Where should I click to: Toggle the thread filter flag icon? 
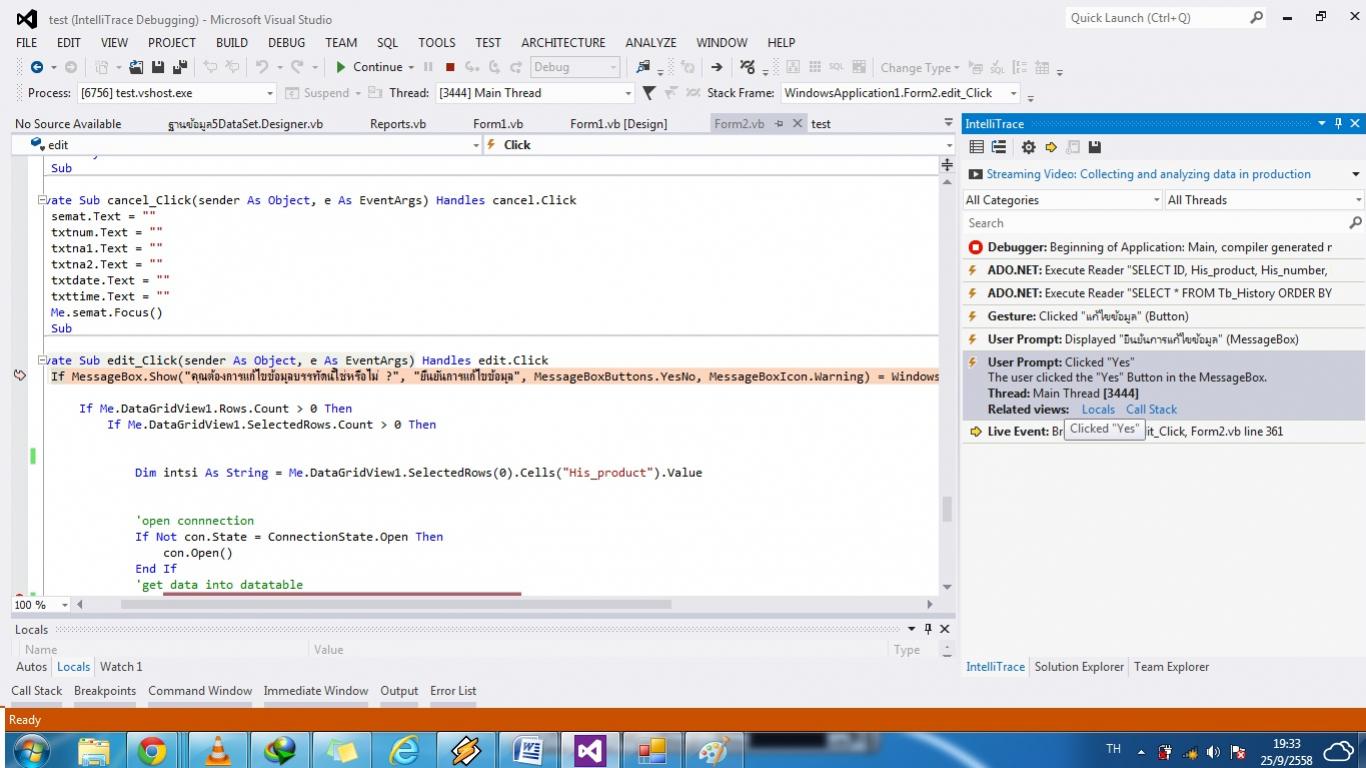pos(649,93)
